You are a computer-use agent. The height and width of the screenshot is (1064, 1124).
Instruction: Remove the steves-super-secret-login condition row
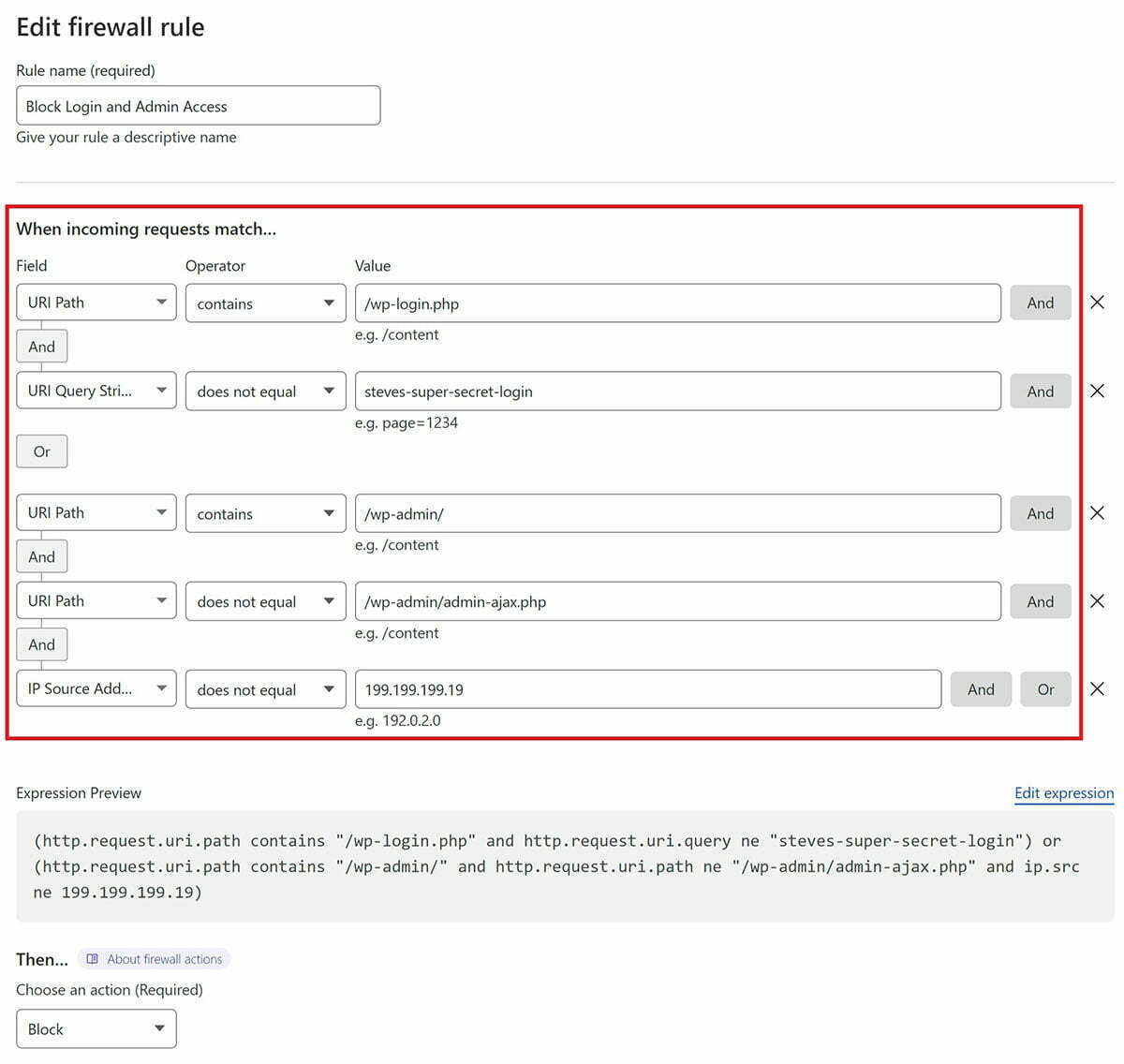1097,391
